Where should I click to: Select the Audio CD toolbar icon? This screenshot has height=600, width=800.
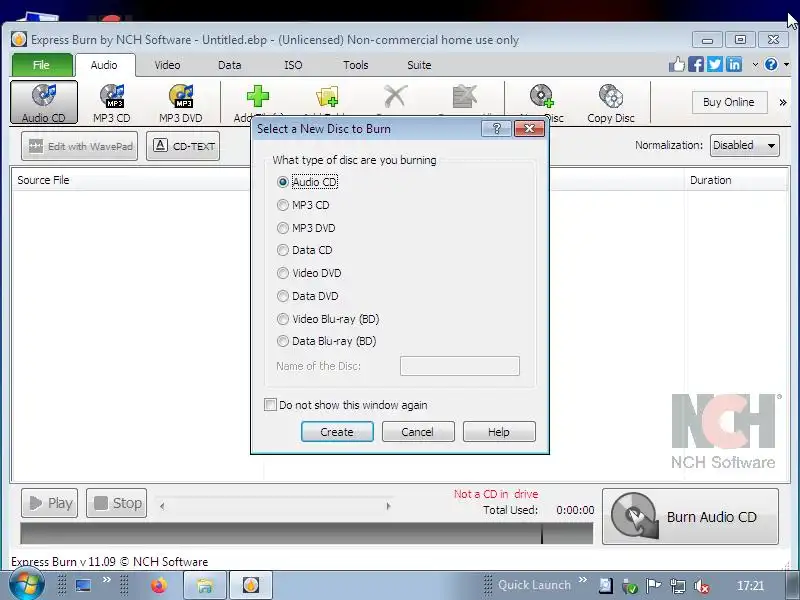44,102
